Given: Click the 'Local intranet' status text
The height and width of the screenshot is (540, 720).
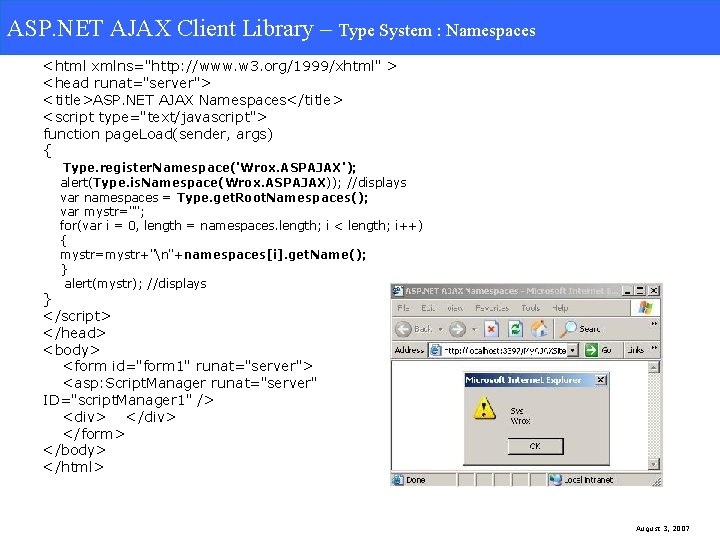Looking at the screenshot, I should click(588, 480).
